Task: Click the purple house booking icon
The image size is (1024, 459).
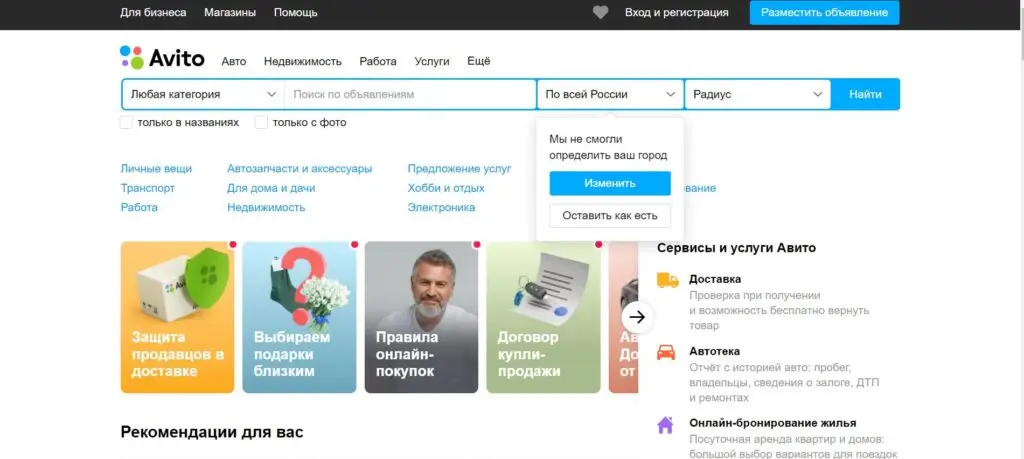Action: (666, 424)
